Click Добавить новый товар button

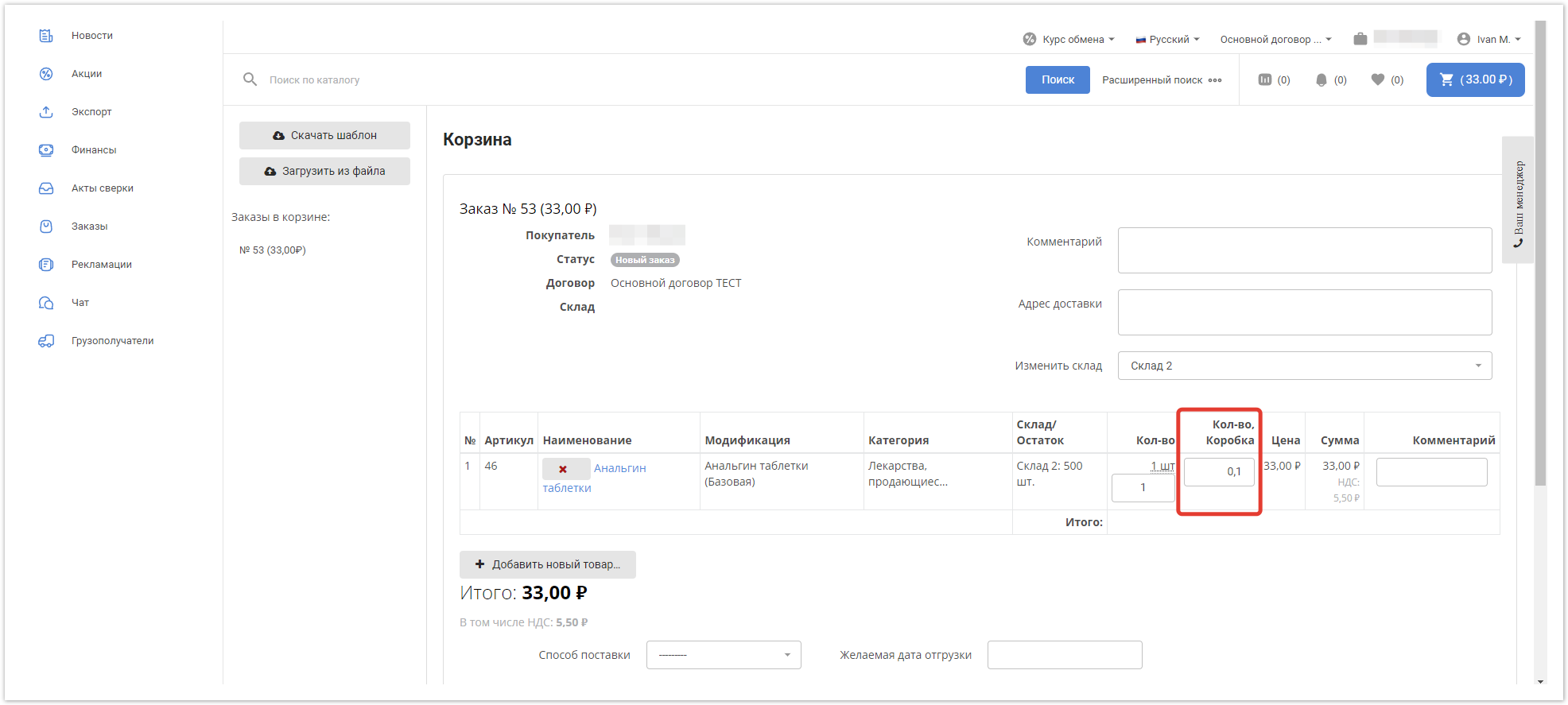point(547,564)
